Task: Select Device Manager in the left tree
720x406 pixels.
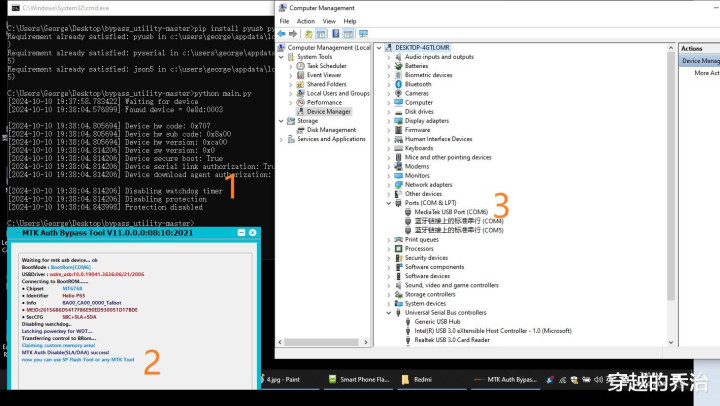Action: (x=328, y=112)
